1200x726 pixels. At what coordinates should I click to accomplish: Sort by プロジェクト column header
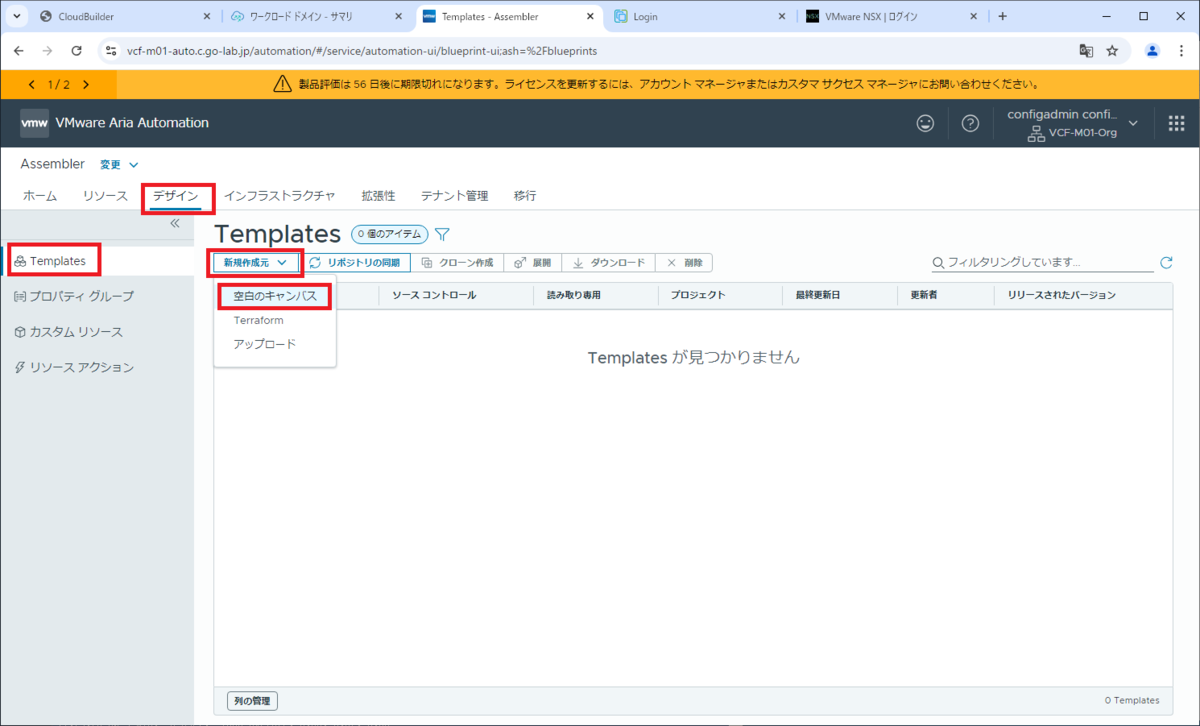point(697,296)
